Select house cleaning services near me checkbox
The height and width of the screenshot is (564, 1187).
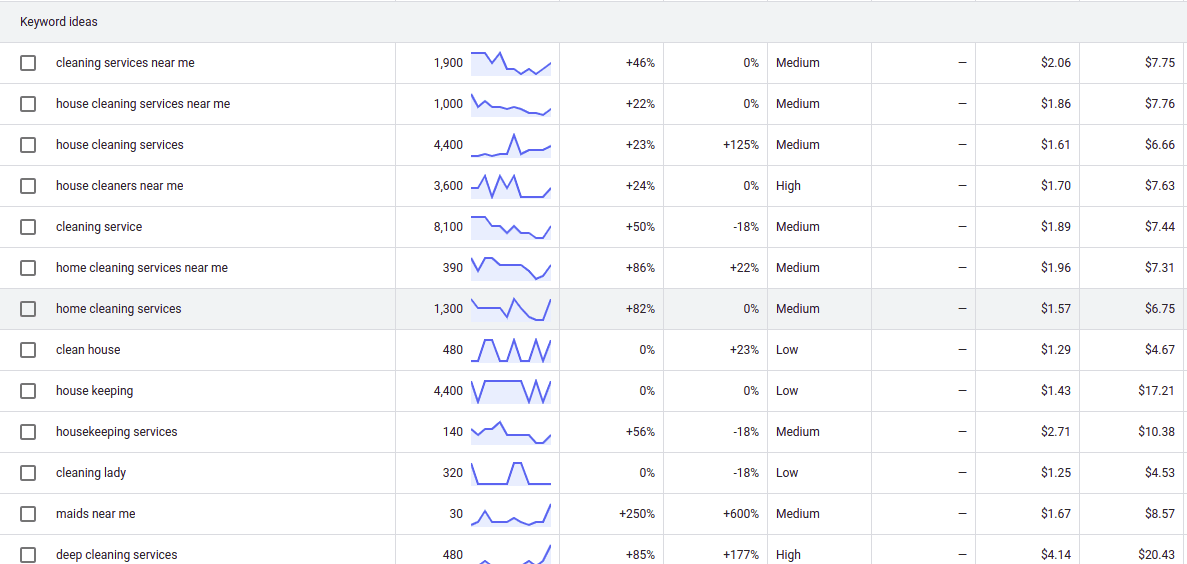[x=28, y=104]
